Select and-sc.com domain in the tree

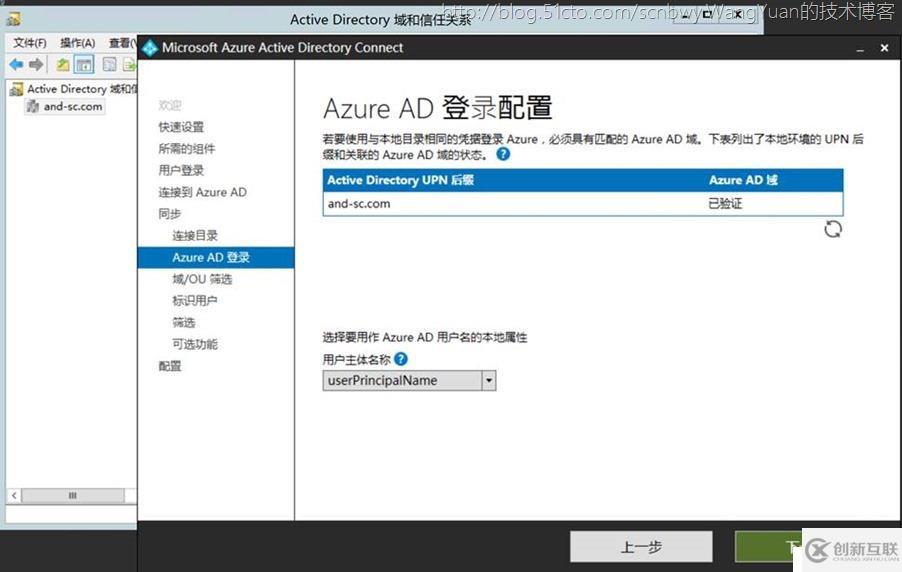pos(72,107)
